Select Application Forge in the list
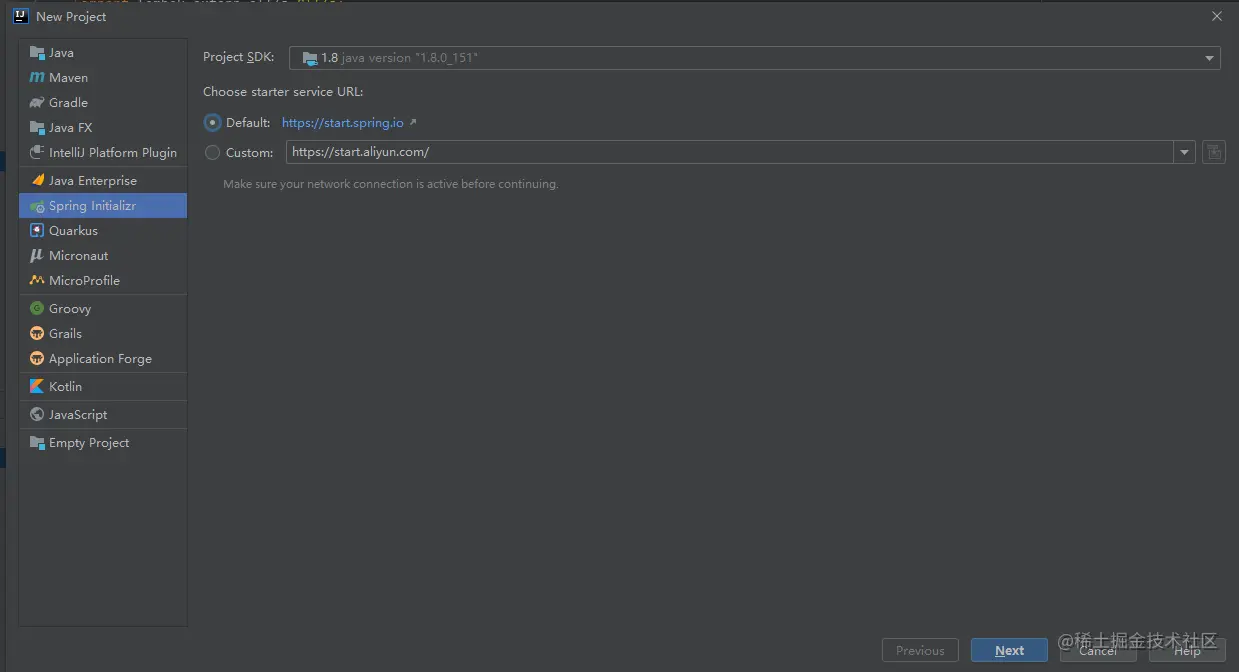 [x=103, y=359]
